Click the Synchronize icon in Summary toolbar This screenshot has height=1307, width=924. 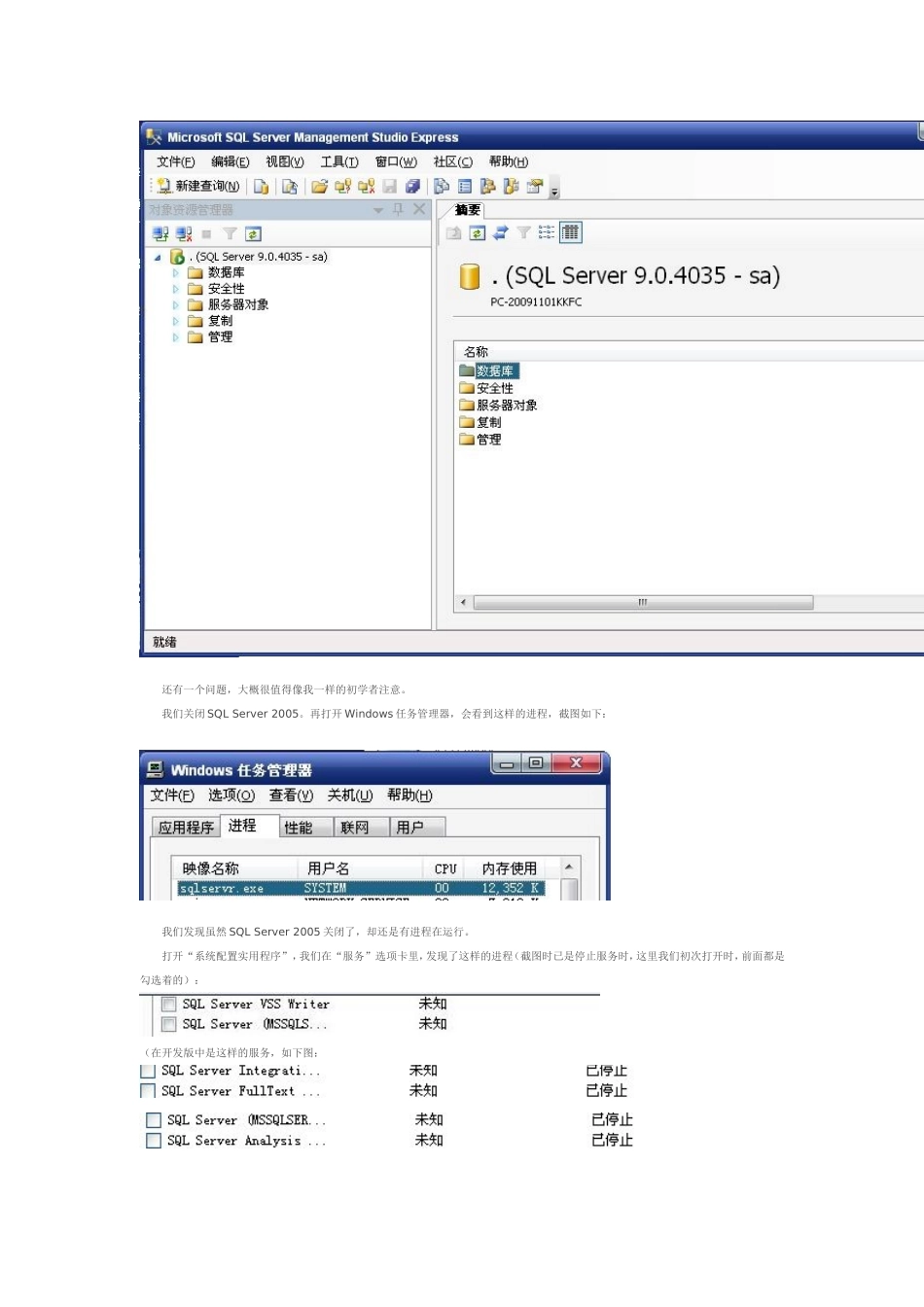coord(500,232)
